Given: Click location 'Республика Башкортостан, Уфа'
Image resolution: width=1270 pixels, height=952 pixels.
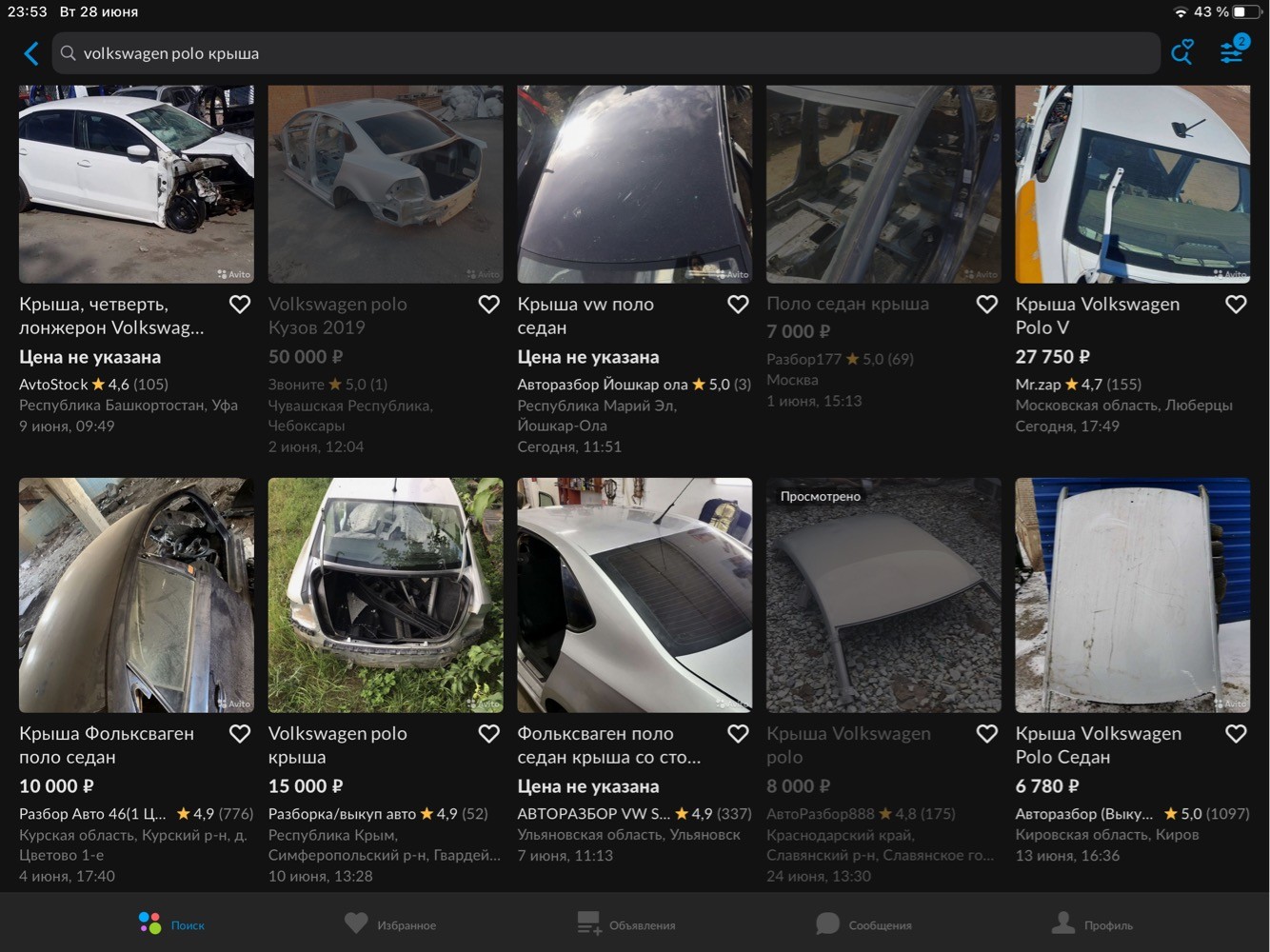Looking at the screenshot, I should click(x=129, y=406).
